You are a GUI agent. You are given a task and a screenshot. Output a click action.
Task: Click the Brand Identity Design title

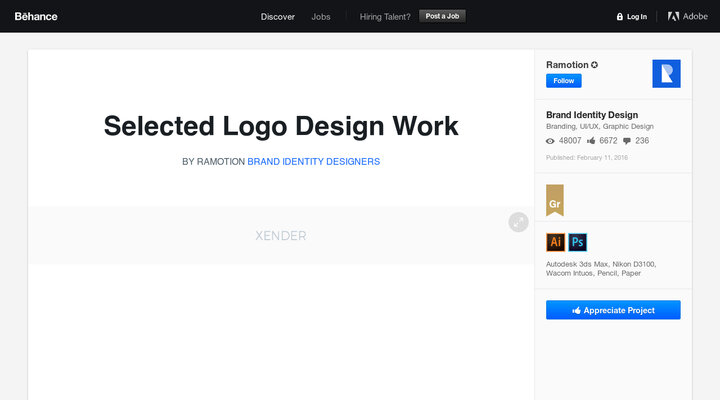pyautogui.click(x=592, y=115)
